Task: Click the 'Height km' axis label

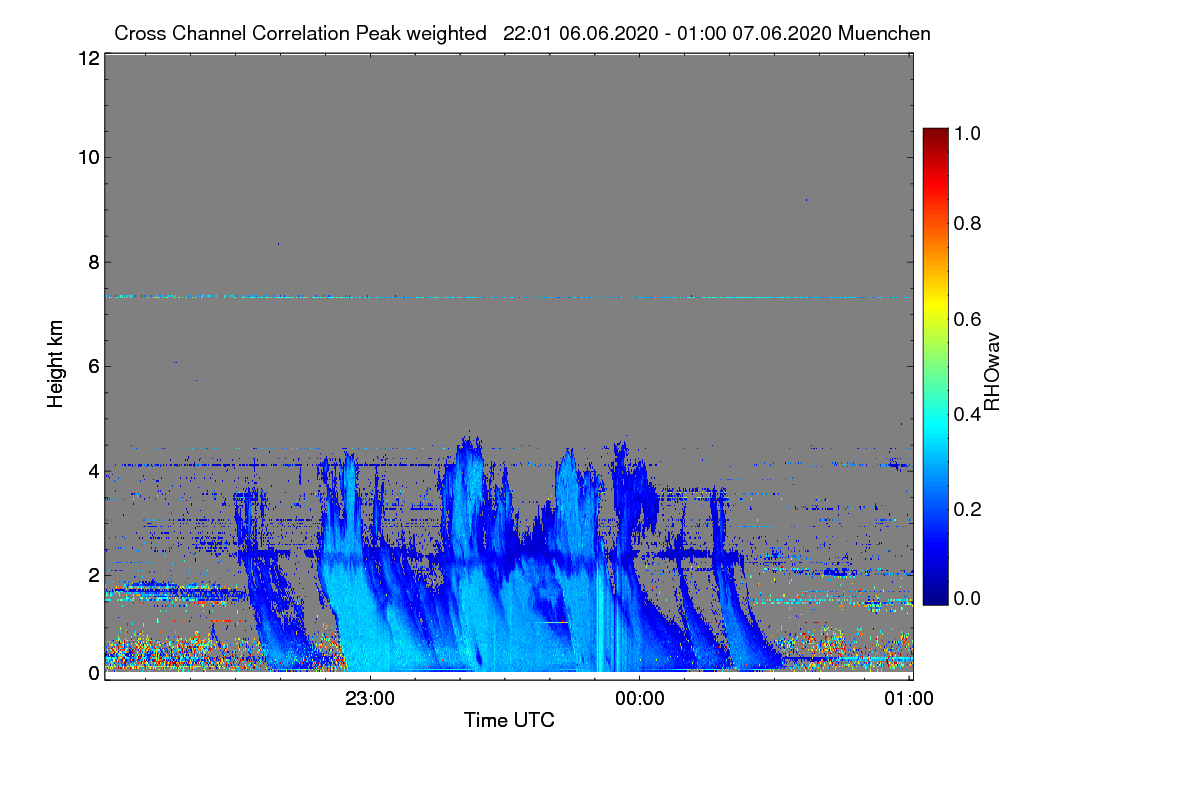Action: [55, 364]
